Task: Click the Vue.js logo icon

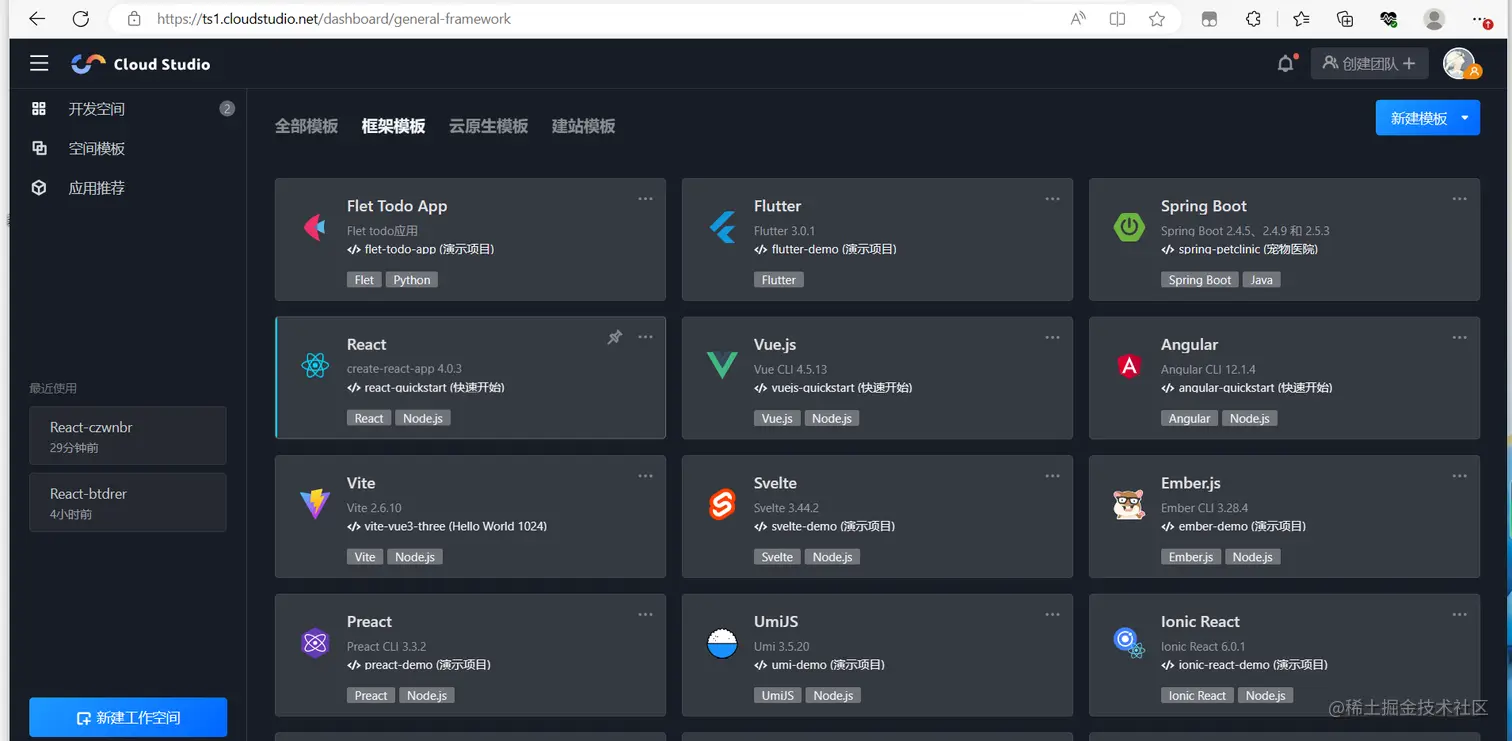Action: pos(722,366)
